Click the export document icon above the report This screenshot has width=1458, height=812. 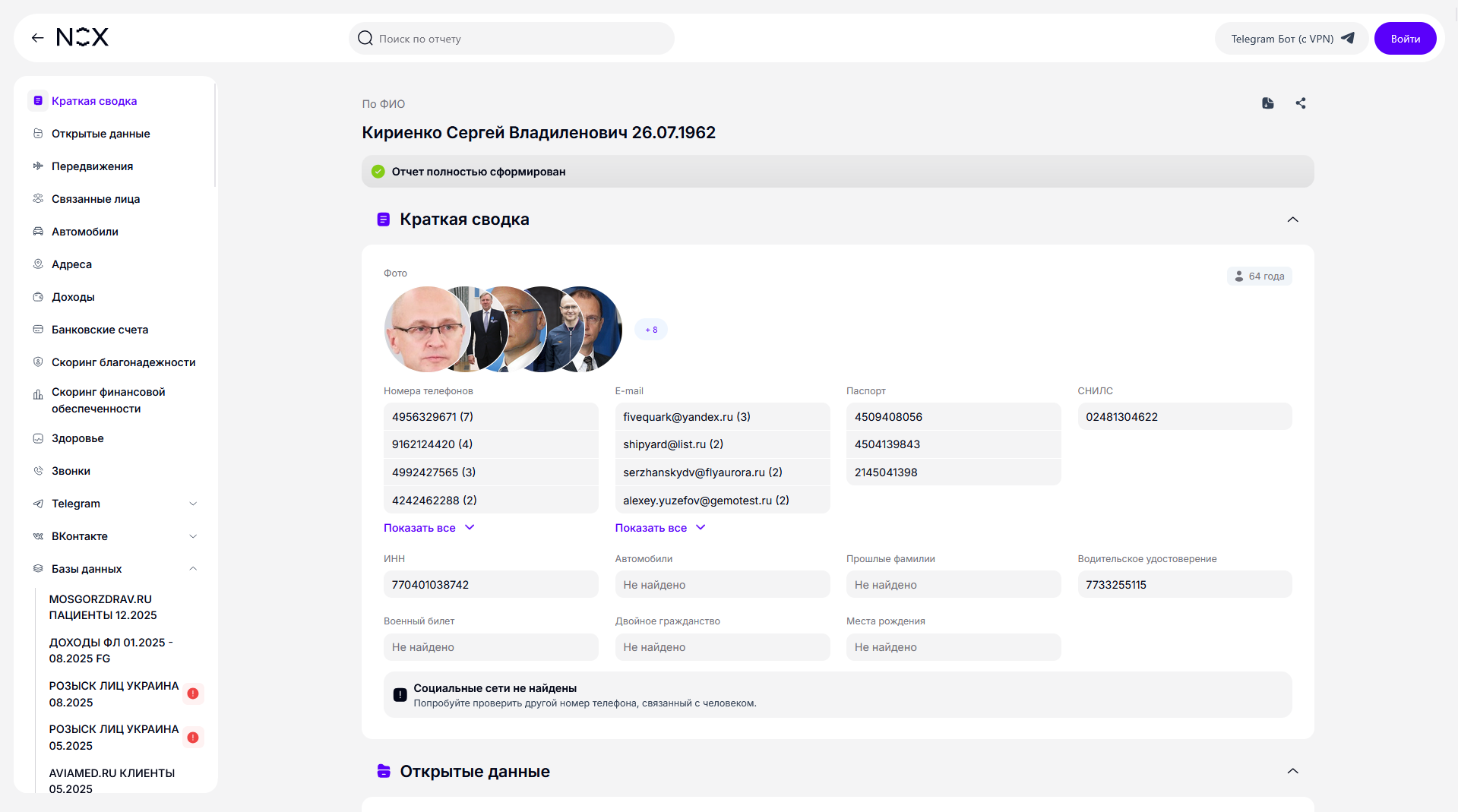1267,103
